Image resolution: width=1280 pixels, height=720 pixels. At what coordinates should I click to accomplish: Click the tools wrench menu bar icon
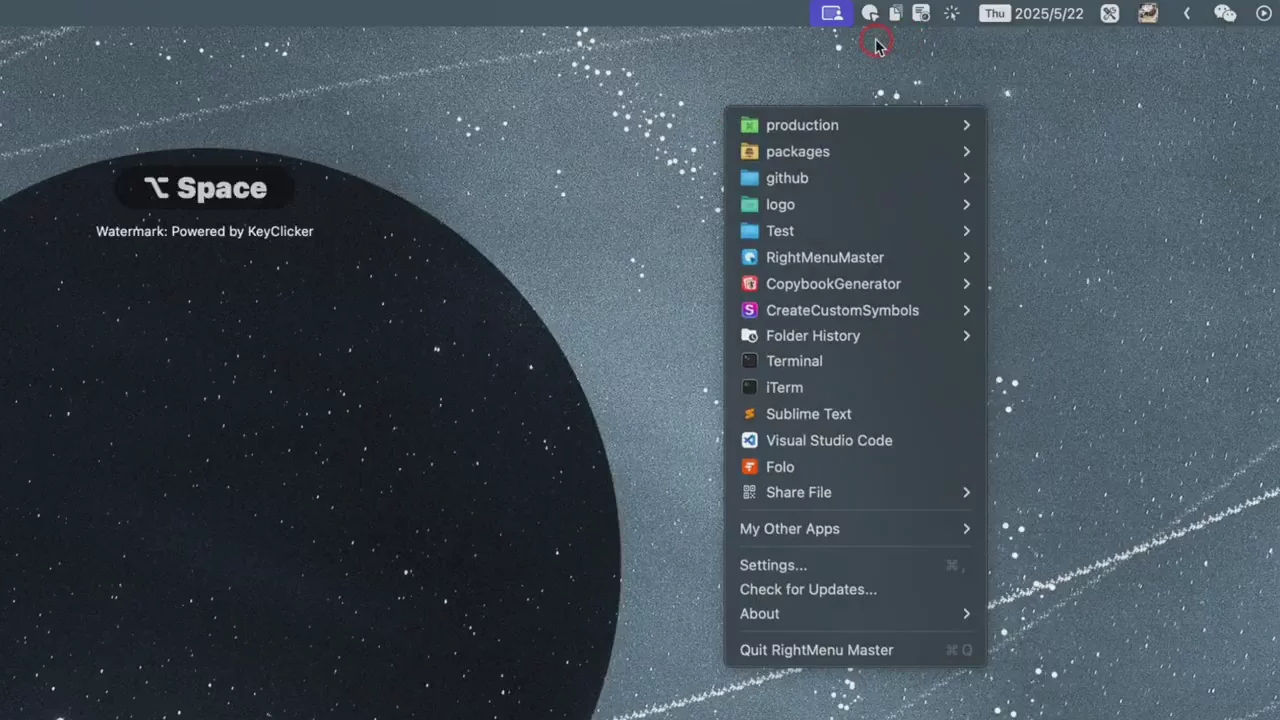point(1109,13)
